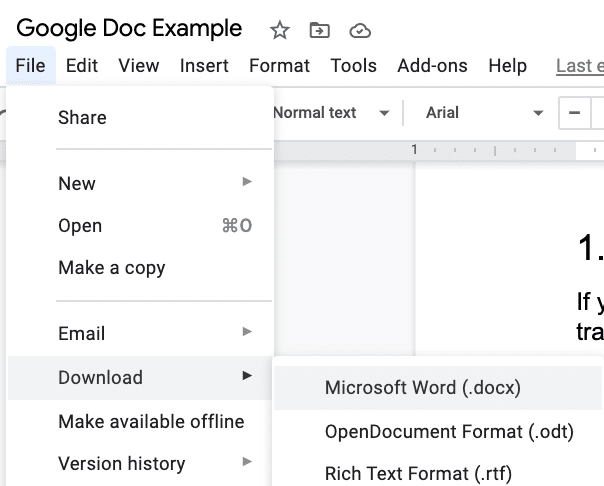Open the Tools menu
604x486 pixels.
tap(354, 65)
